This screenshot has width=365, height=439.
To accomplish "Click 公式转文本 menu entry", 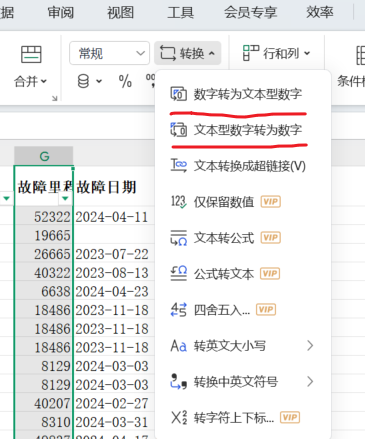I will (x=243, y=274).
